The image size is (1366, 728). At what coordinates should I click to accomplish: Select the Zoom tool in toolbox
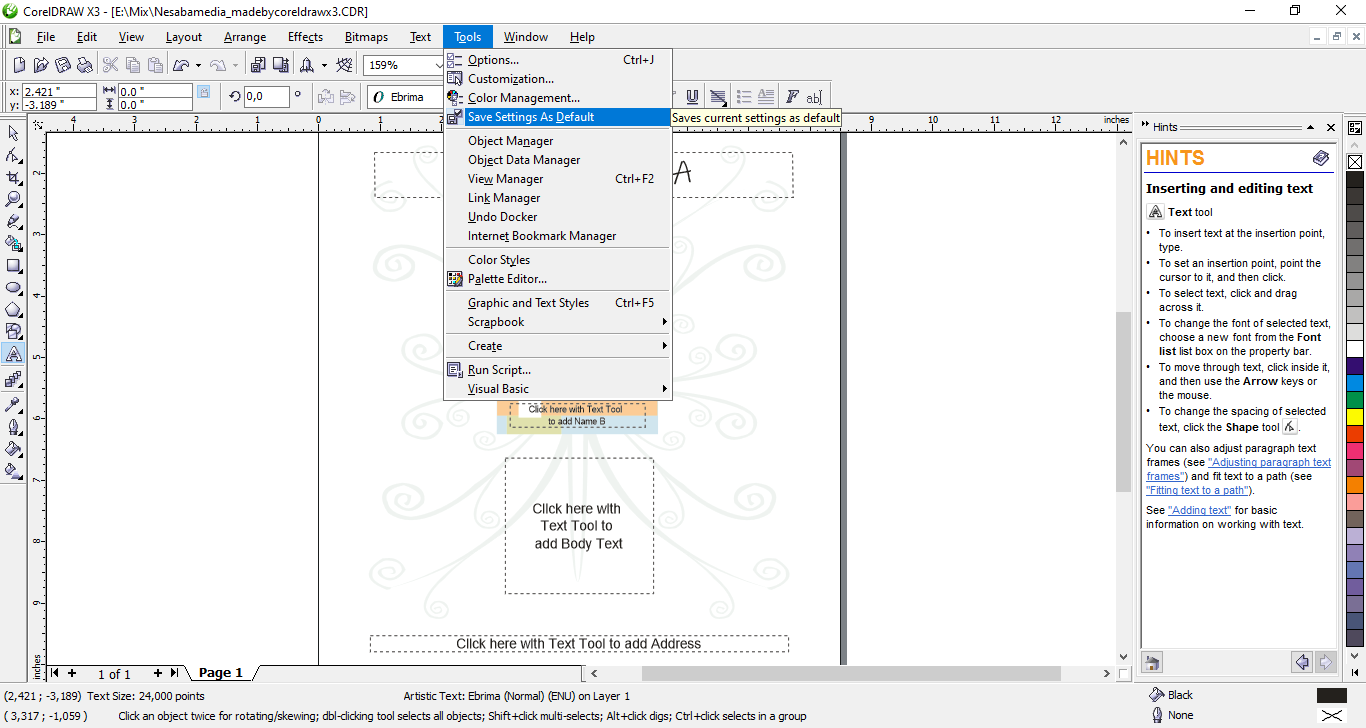(x=14, y=200)
